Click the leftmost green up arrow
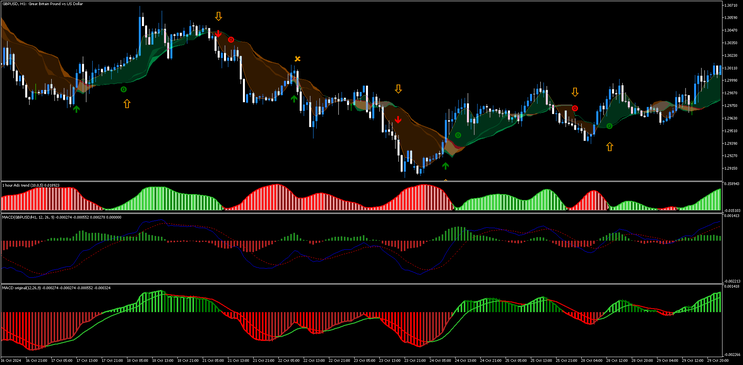The height and width of the screenshot is (365, 743). (76, 110)
